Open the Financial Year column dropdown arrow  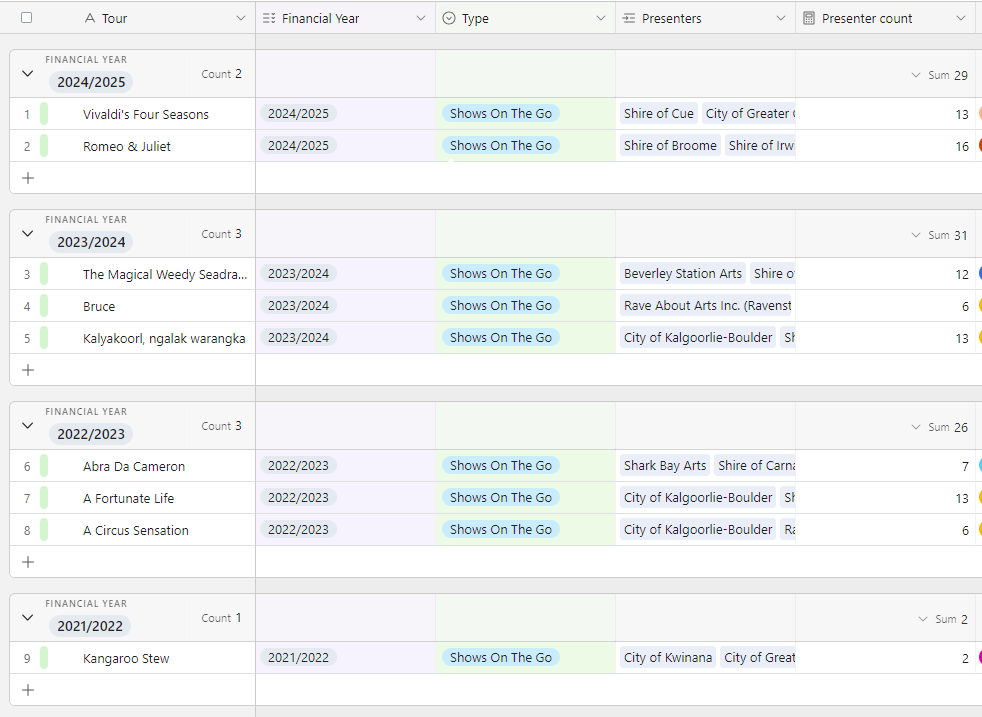pos(421,18)
